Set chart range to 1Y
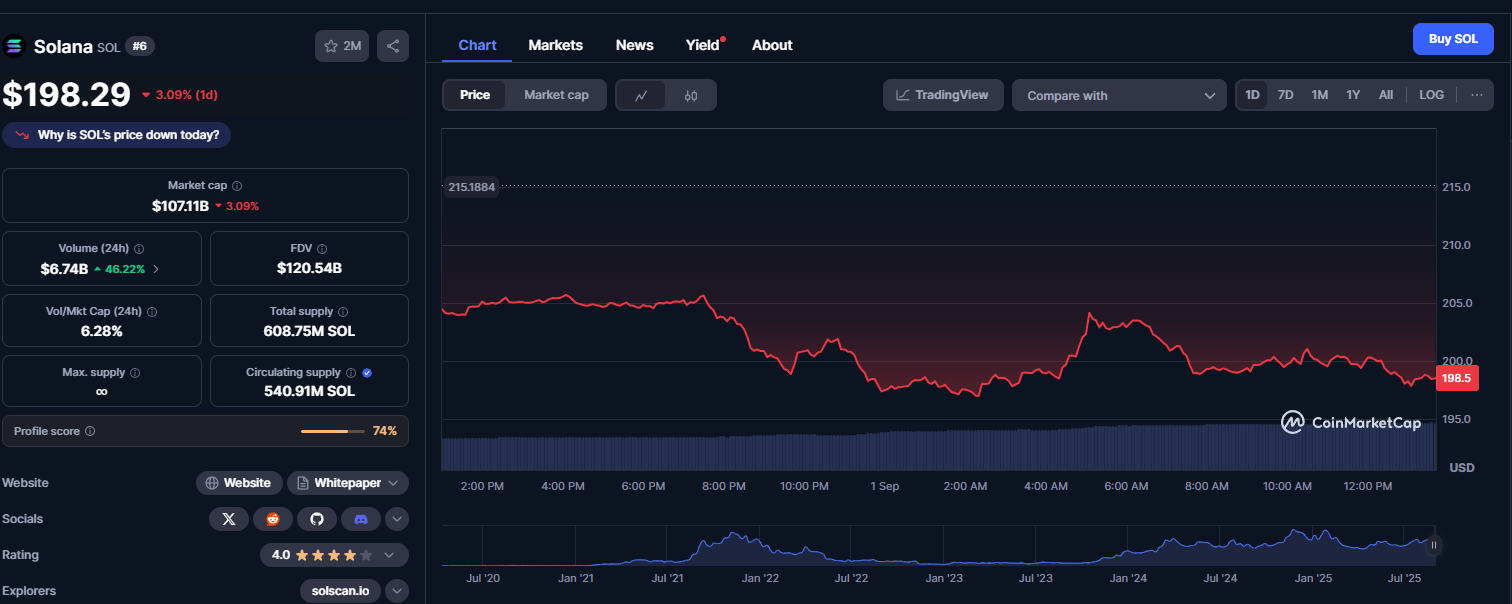Image resolution: width=1512 pixels, height=604 pixels. [1353, 95]
